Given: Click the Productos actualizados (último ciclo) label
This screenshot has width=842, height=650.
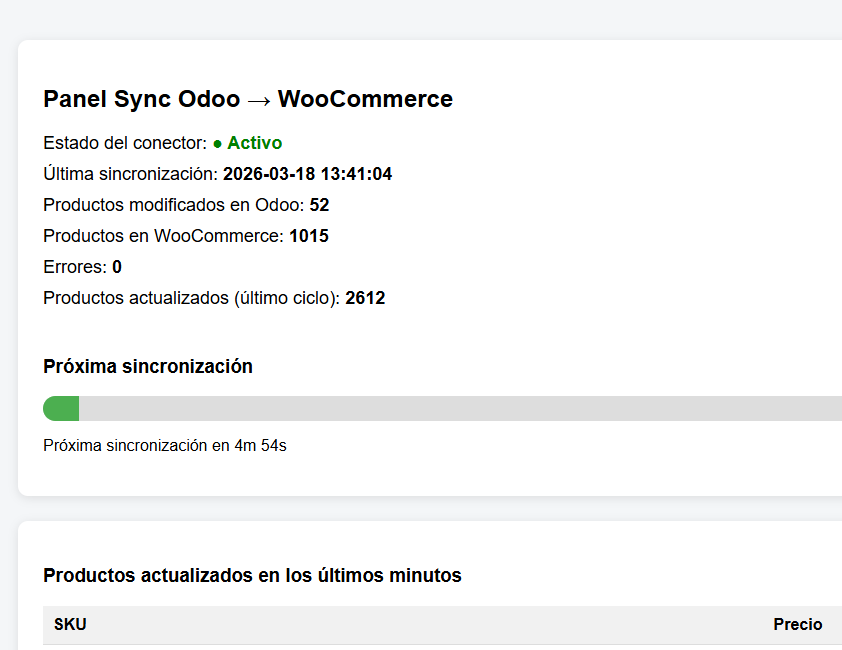Looking at the screenshot, I should (191, 298).
